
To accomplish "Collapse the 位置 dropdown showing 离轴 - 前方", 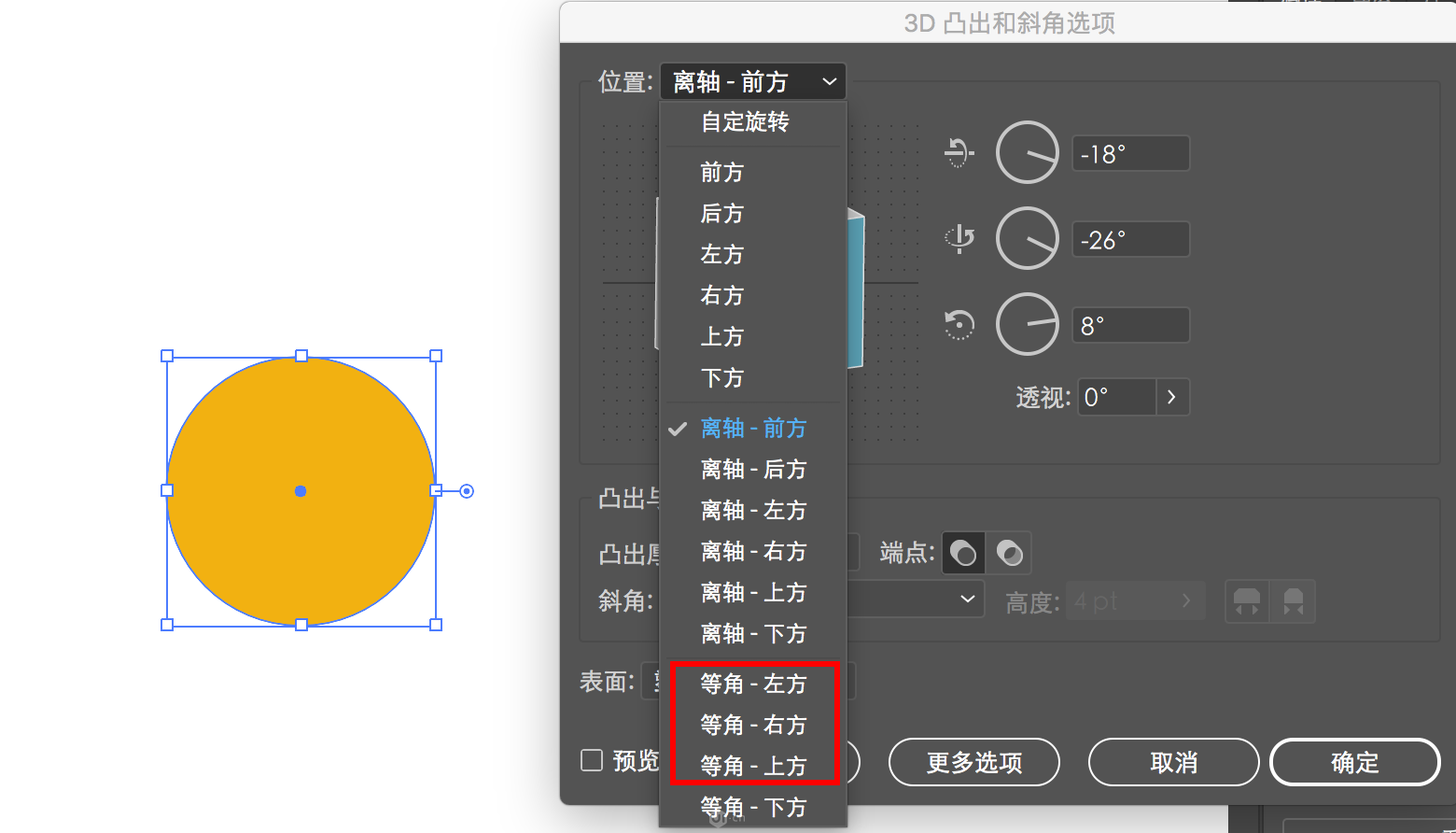I will [752, 82].
